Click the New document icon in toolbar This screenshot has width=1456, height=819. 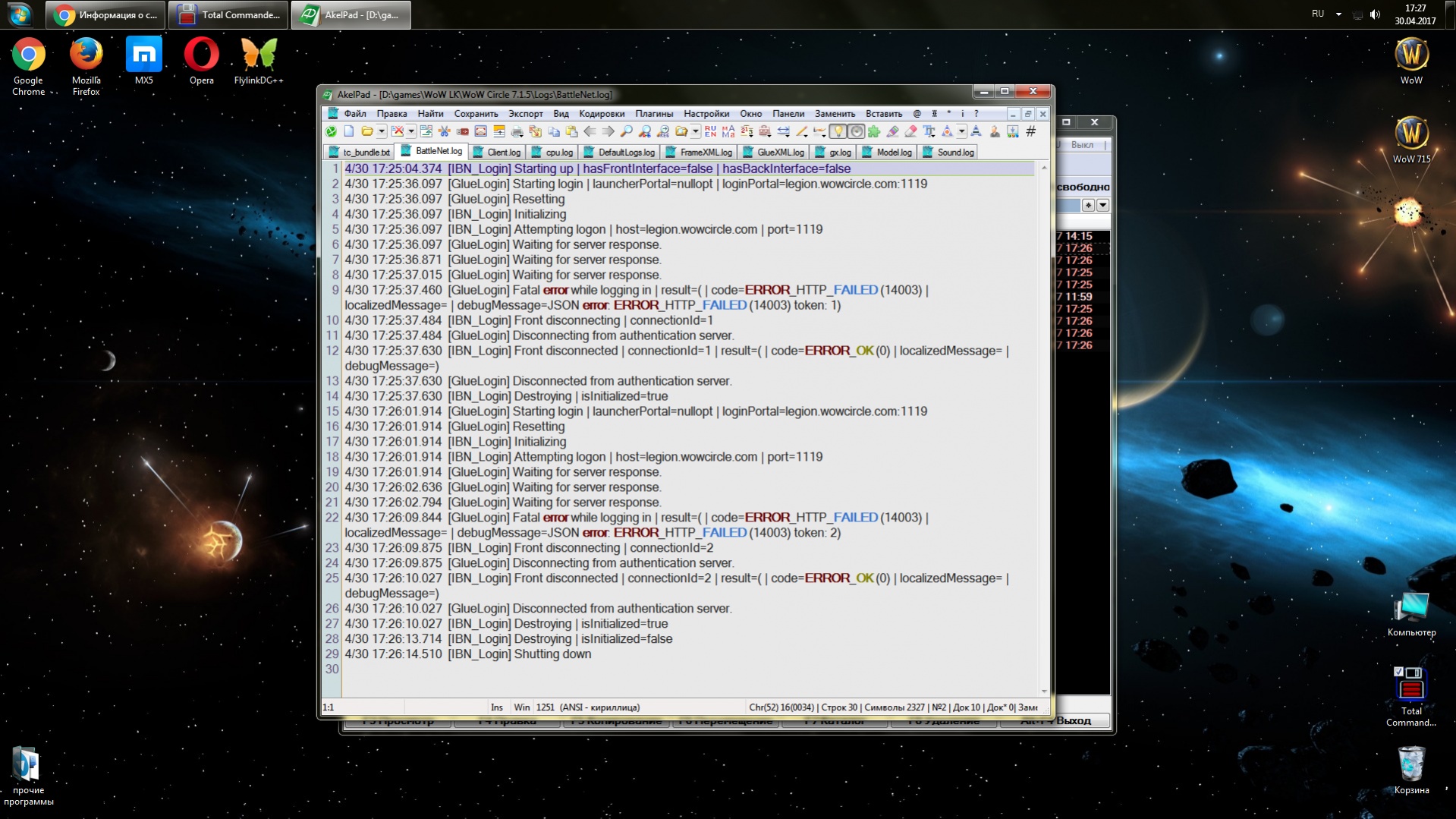[x=349, y=132]
